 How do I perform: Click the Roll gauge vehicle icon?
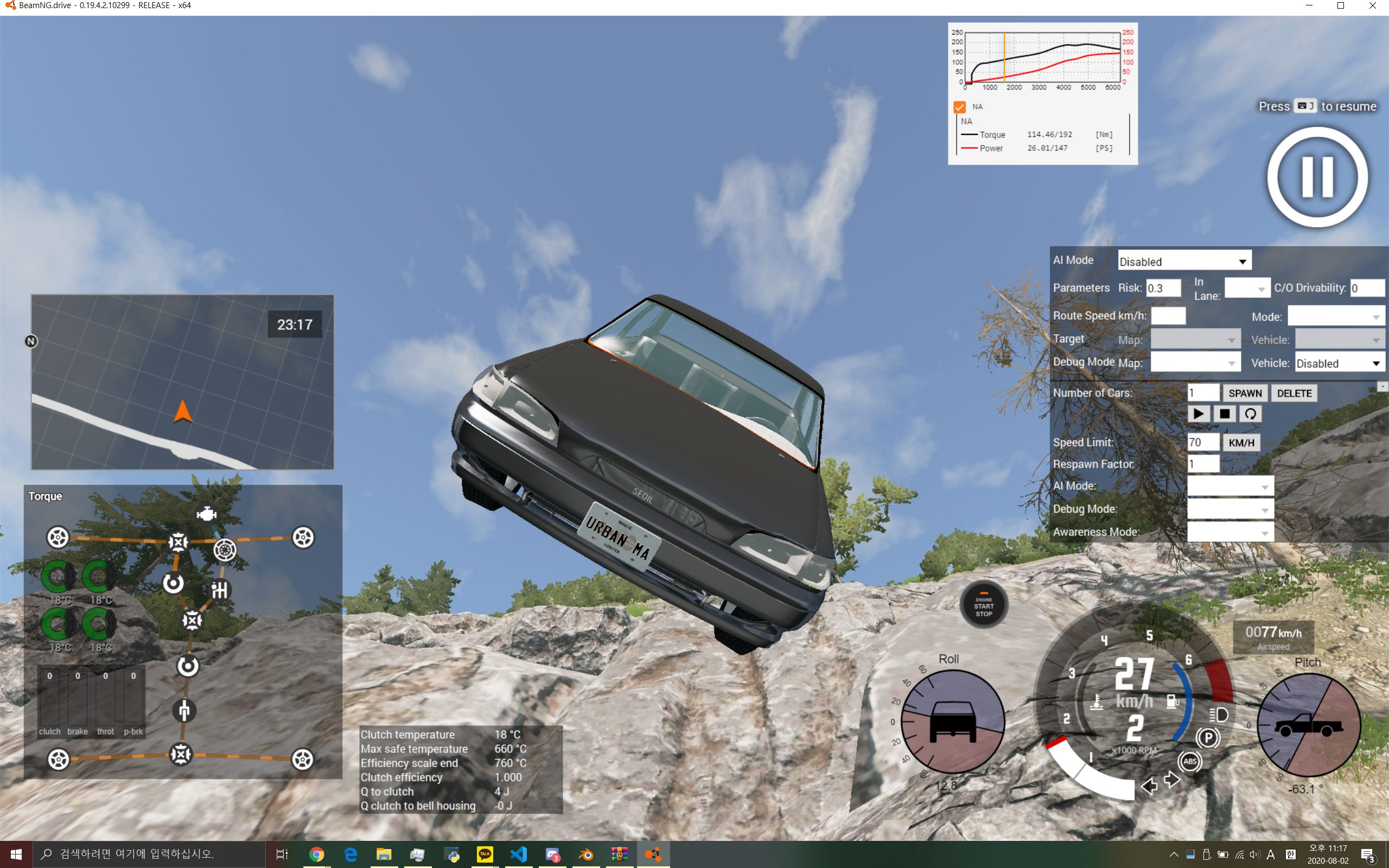[x=953, y=722]
